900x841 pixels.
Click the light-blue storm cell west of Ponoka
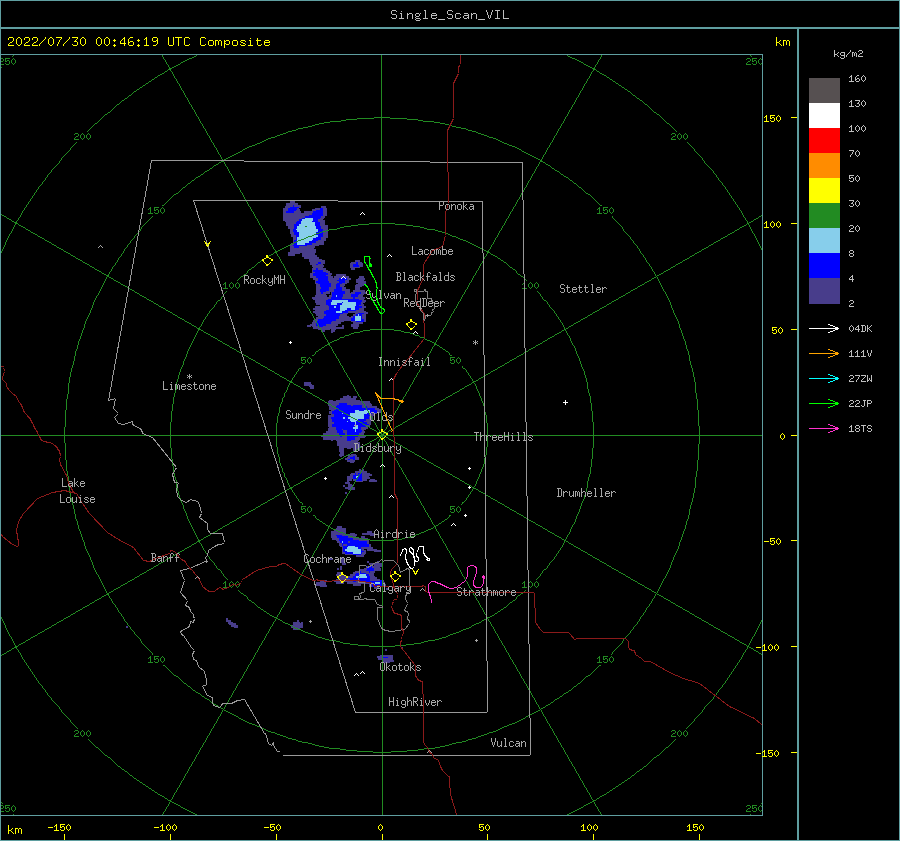[x=305, y=229]
